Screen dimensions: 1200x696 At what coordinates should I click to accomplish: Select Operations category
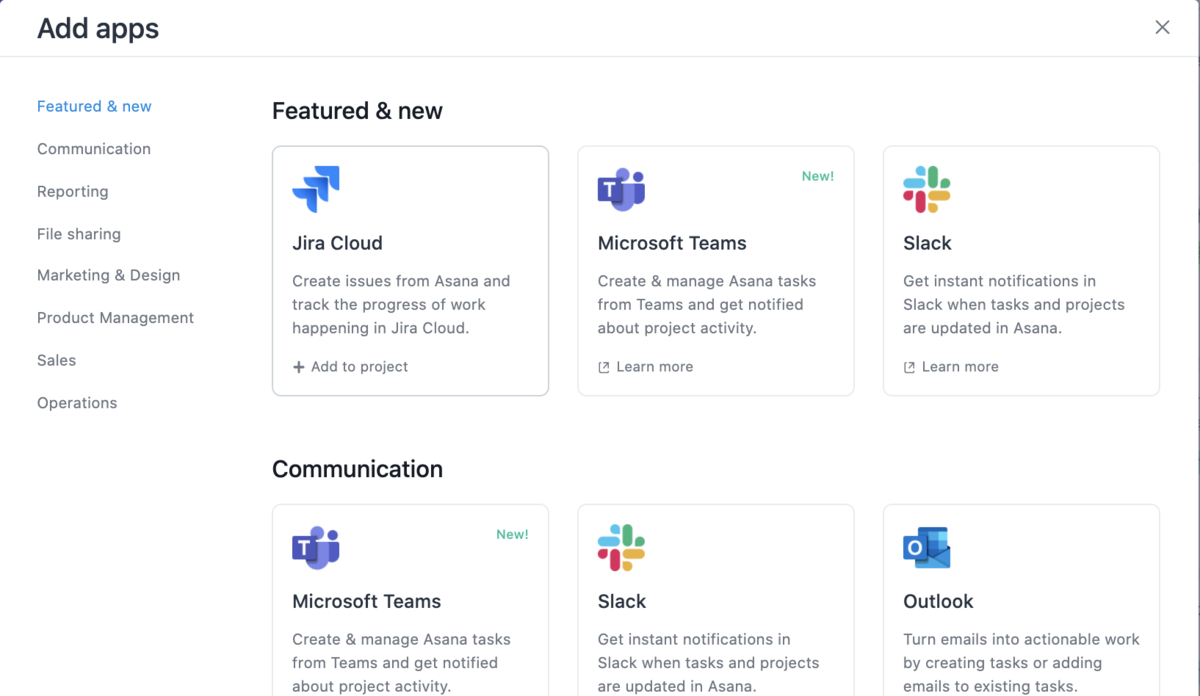pos(77,403)
